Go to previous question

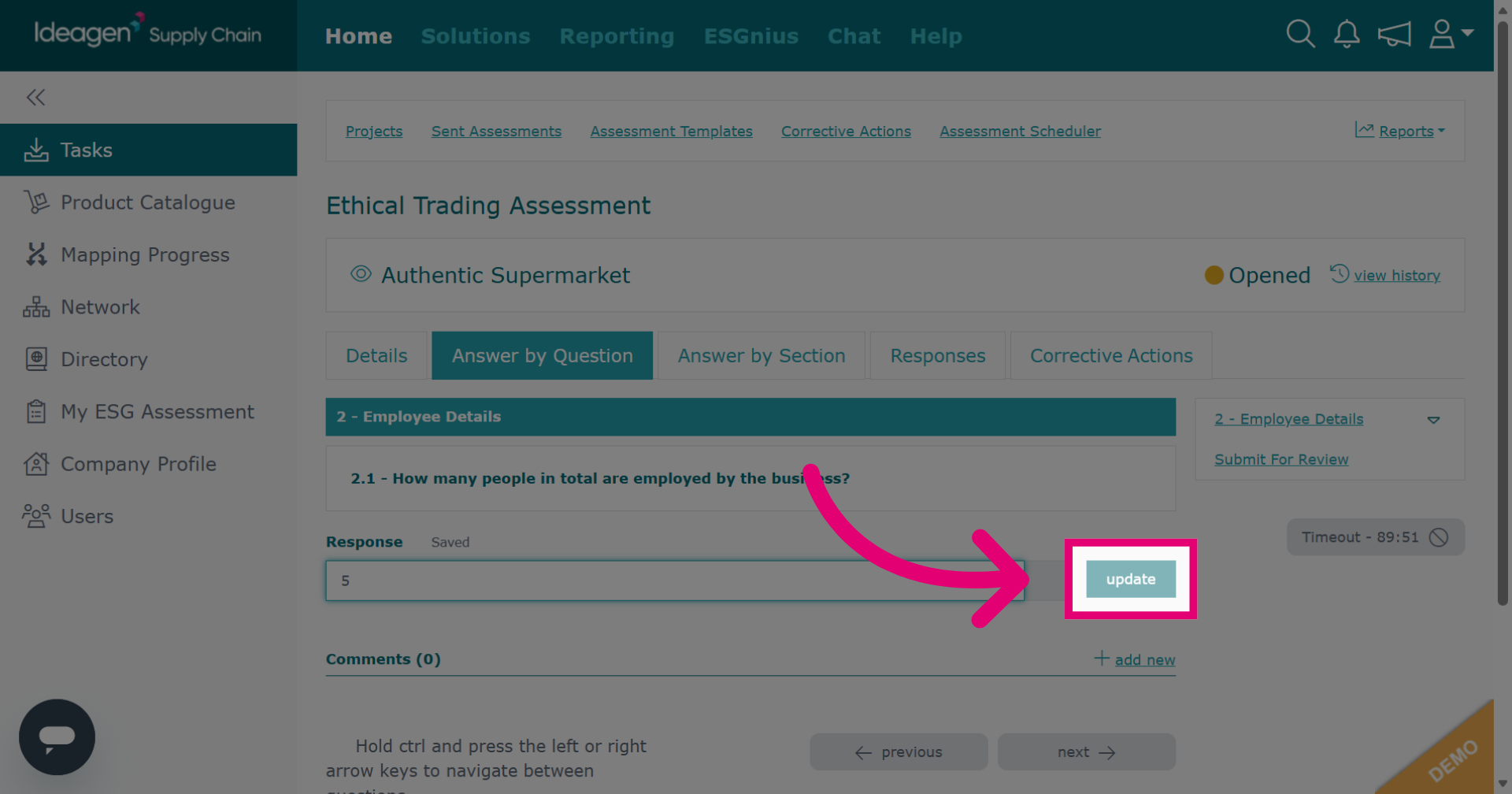[899, 752]
